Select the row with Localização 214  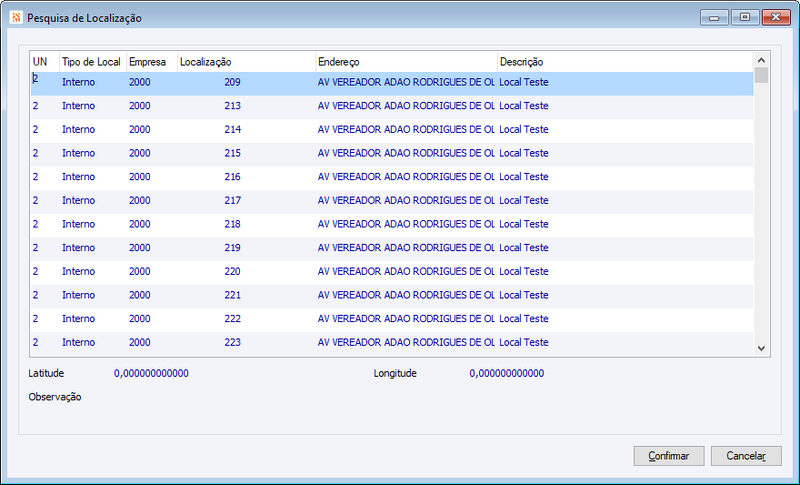click(x=392, y=130)
